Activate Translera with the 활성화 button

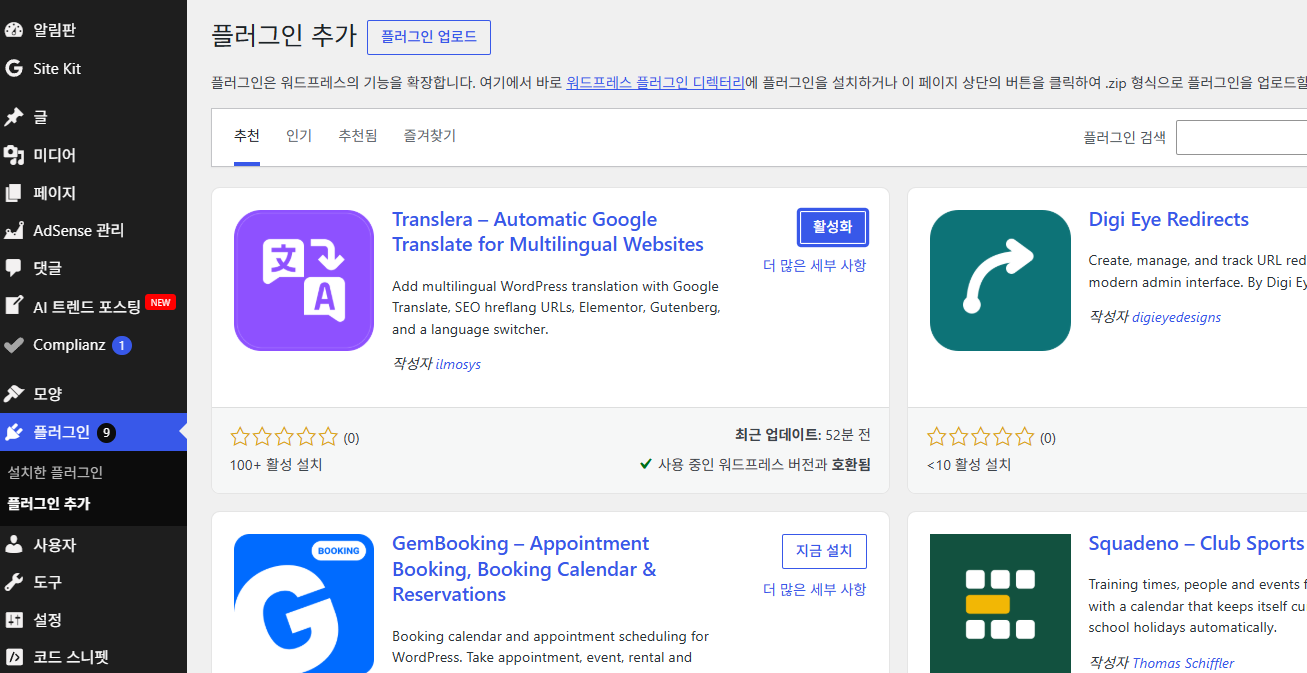[833, 227]
